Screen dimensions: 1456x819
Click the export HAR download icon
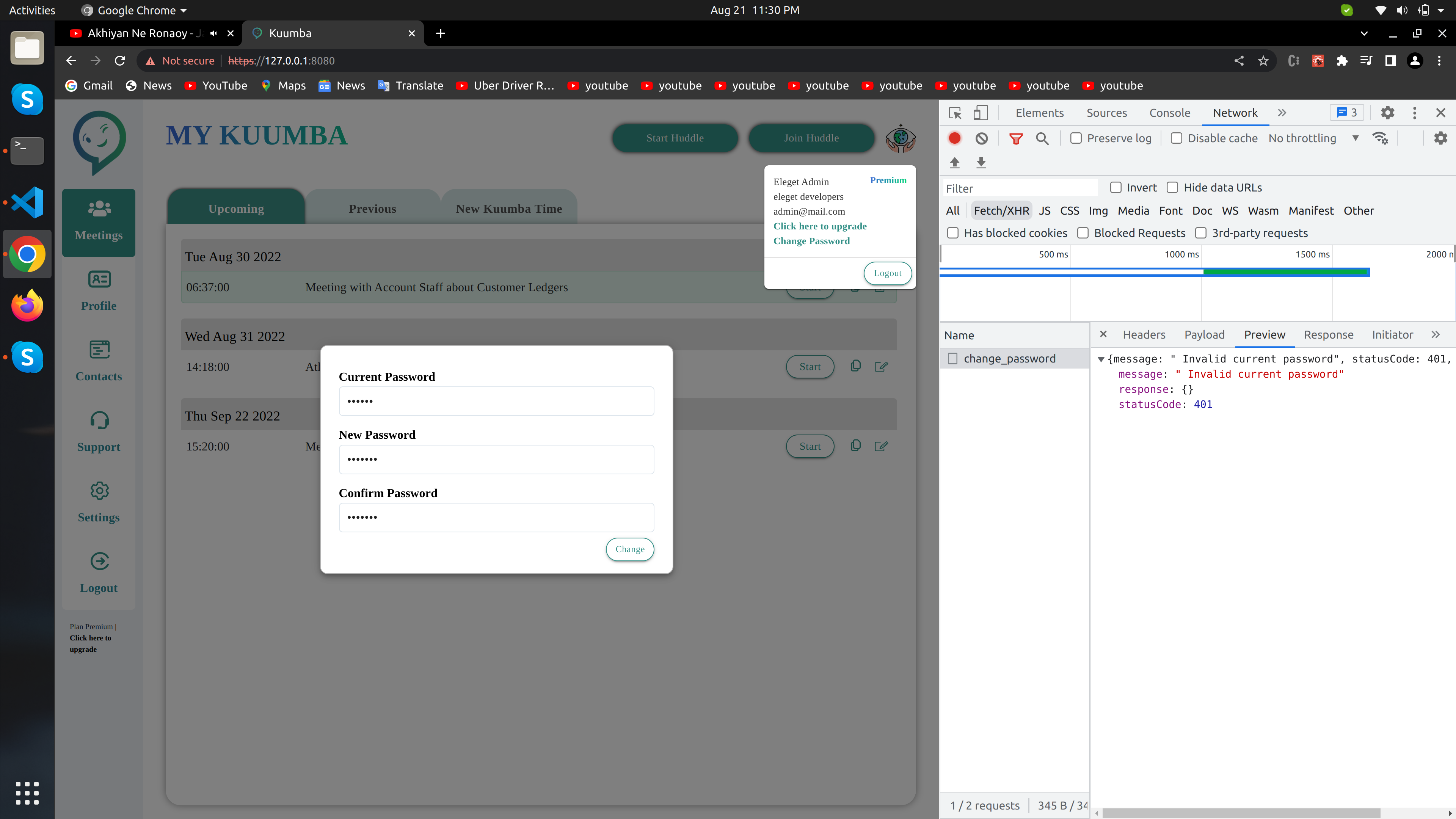click(981, 163)
